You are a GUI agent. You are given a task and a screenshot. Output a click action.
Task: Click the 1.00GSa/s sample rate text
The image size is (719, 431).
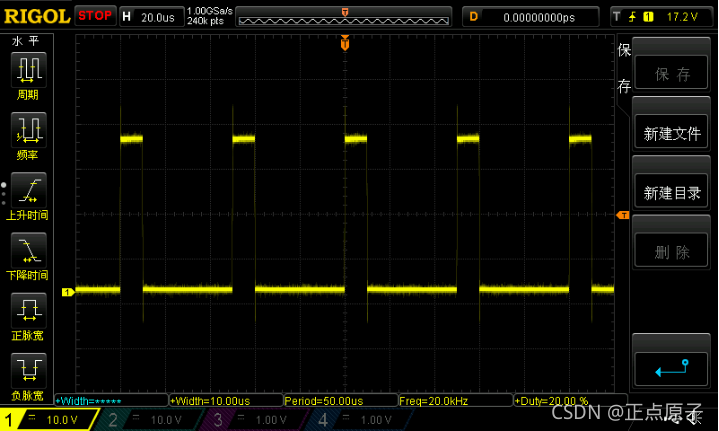(210, 11)
